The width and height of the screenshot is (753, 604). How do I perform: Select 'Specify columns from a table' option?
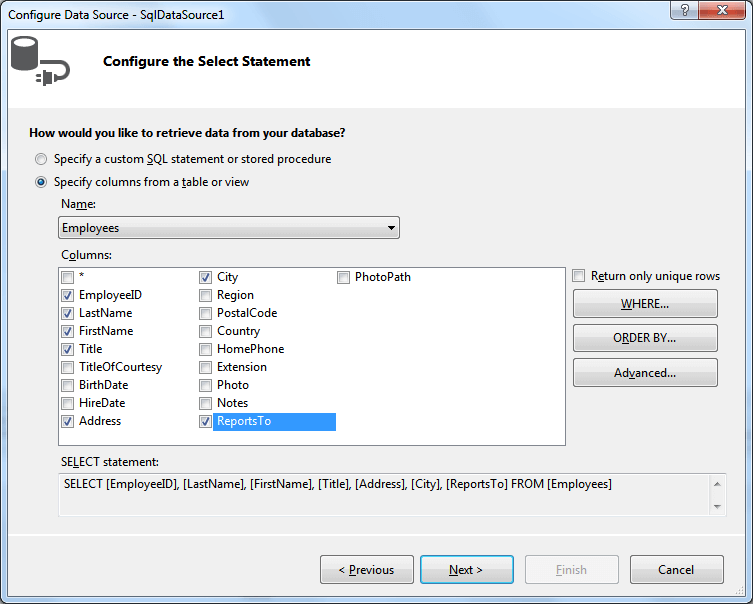(x=41, y=182)
